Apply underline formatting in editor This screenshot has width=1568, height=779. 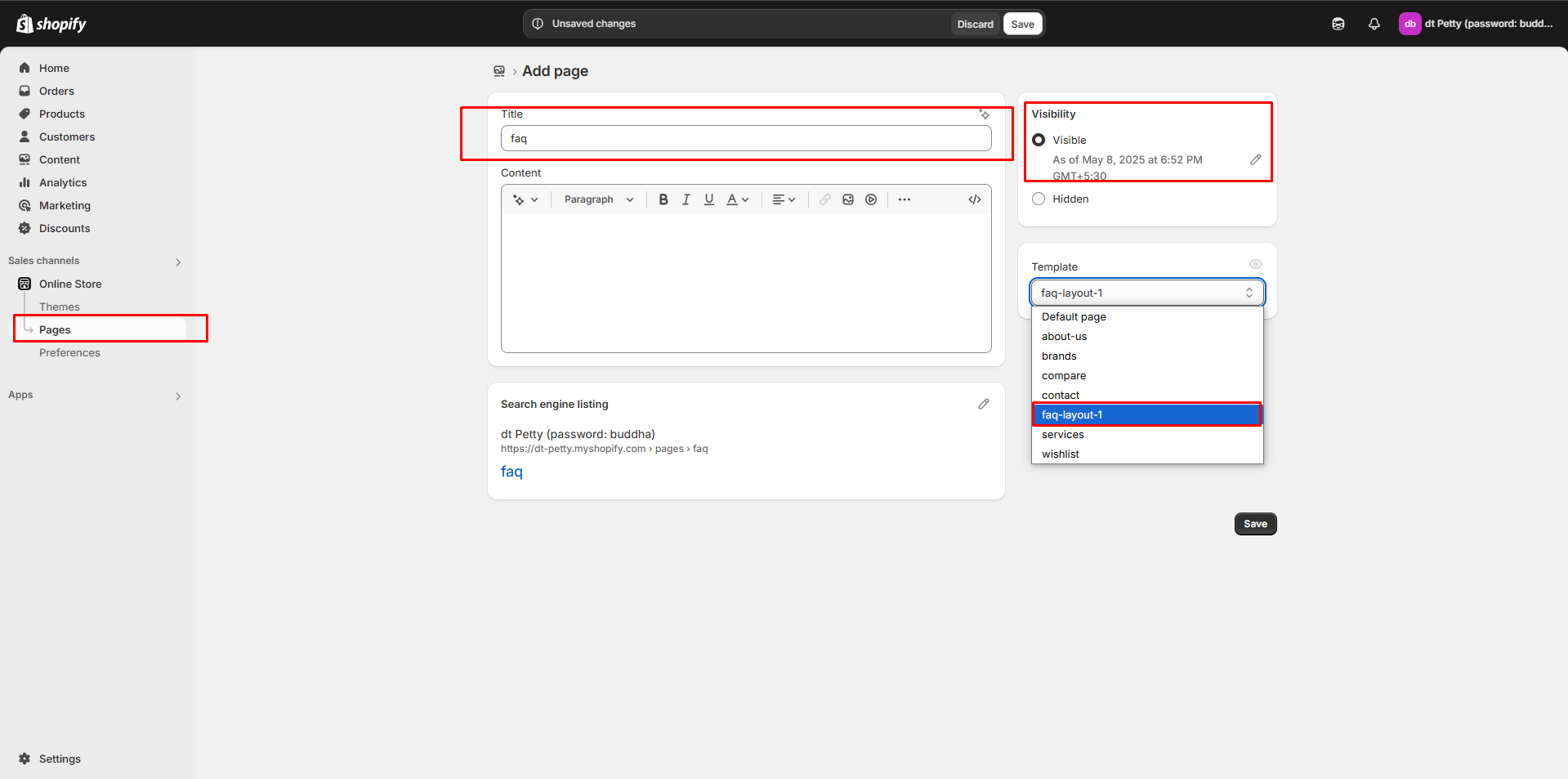[709, 199]
